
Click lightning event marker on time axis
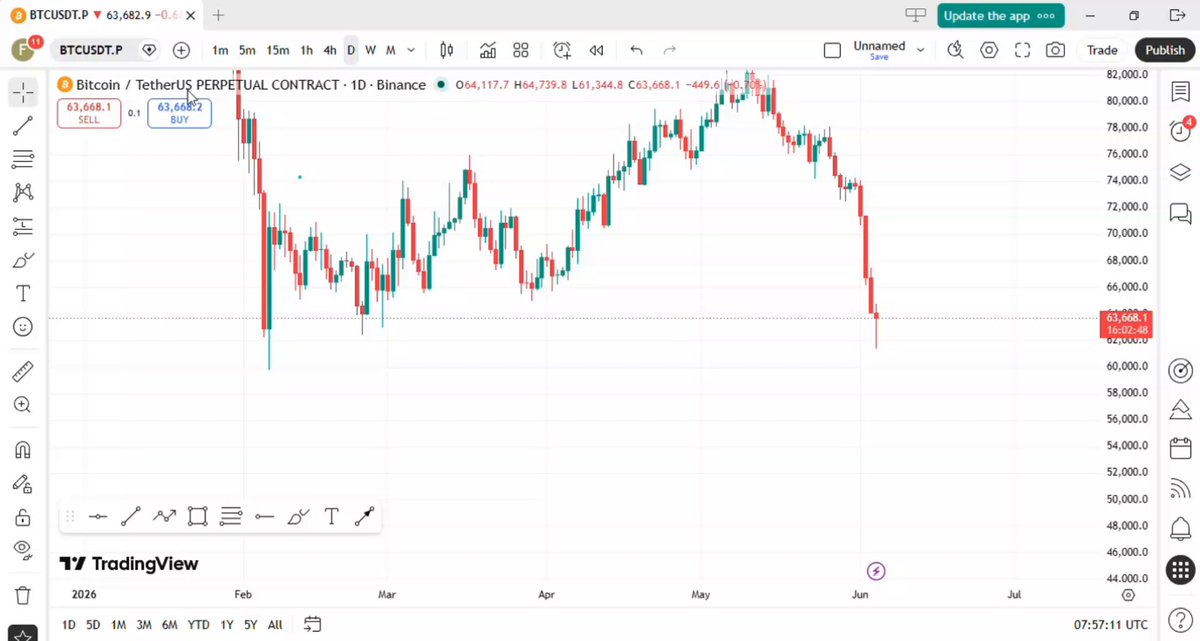pyautogui.click(x=876, y=571)
